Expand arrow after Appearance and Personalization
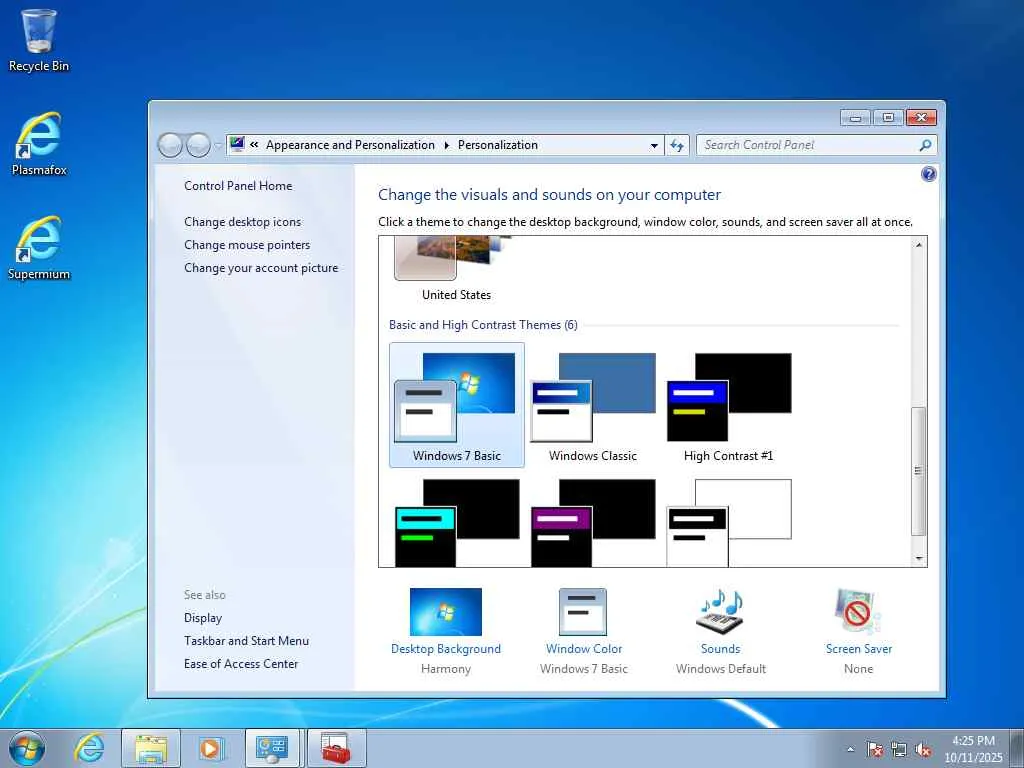The height and width of the screenshot is (768, 1024). (x=447, y=145)
